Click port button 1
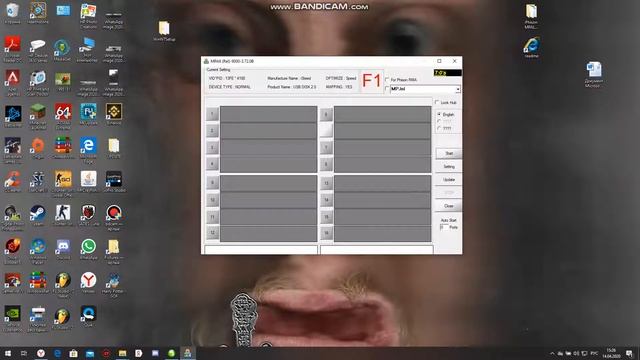This screenshot has width=640, height=360. (212, 114)
